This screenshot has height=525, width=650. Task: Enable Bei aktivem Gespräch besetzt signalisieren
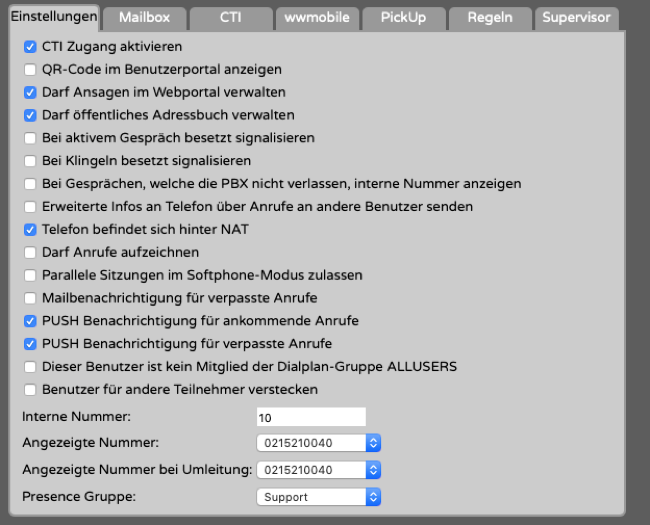[x=30, y=137]
